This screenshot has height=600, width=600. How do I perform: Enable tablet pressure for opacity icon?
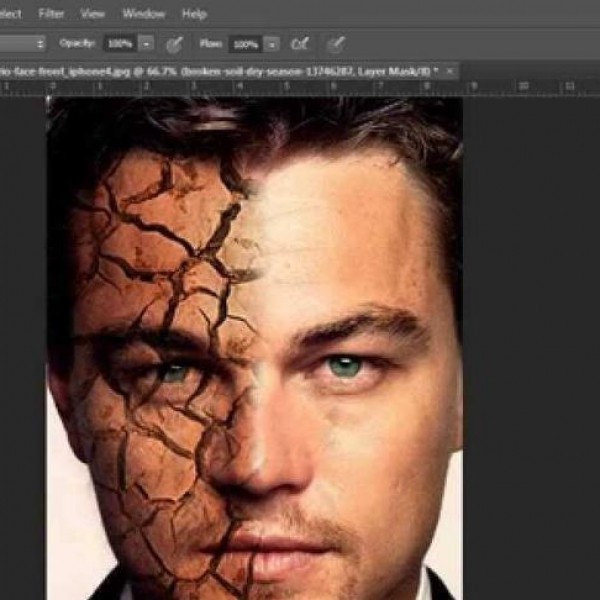[174, 44]
